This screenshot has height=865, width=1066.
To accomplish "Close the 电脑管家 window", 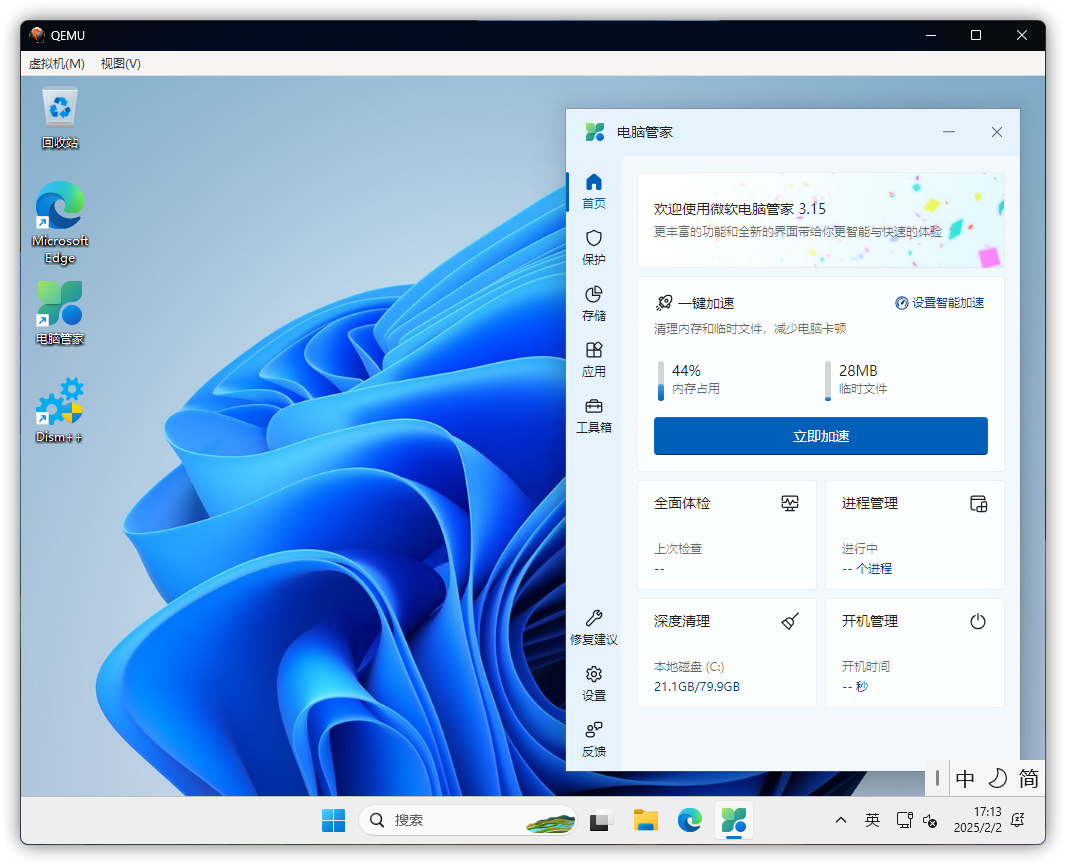I will (x=996, y=132).
